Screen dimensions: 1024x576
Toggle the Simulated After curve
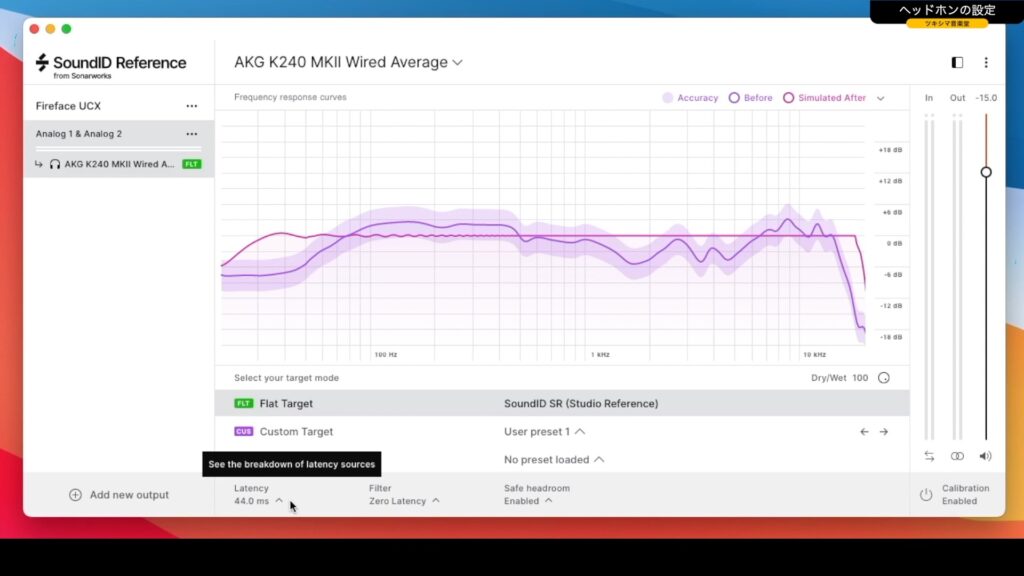pos(824,98)
